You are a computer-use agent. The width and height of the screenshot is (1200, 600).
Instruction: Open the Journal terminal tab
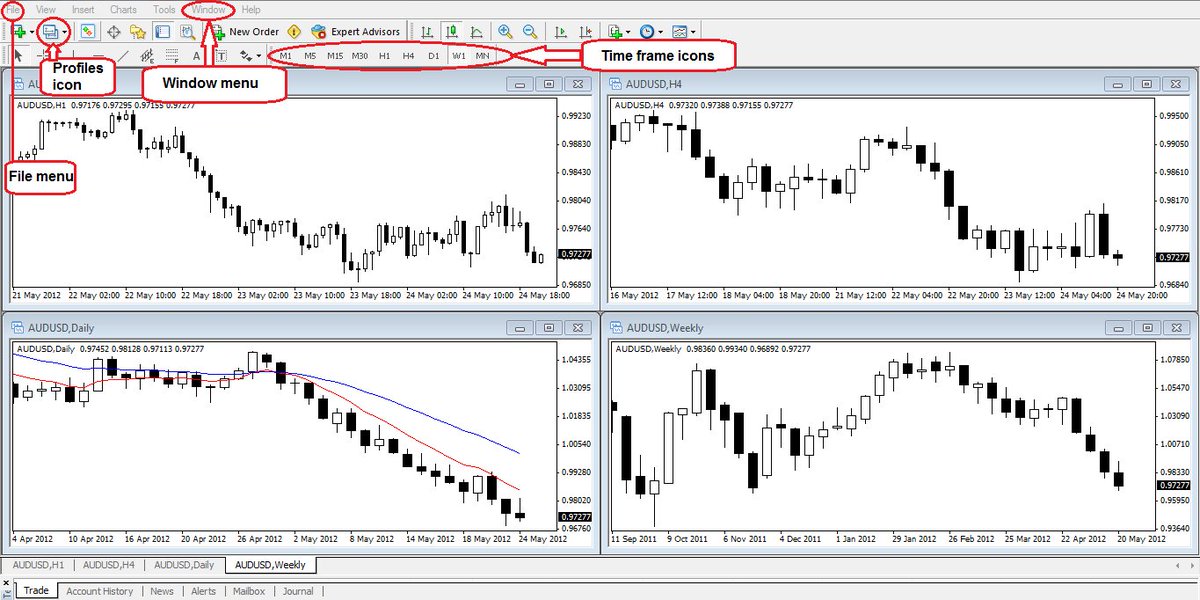pos(297,591)
